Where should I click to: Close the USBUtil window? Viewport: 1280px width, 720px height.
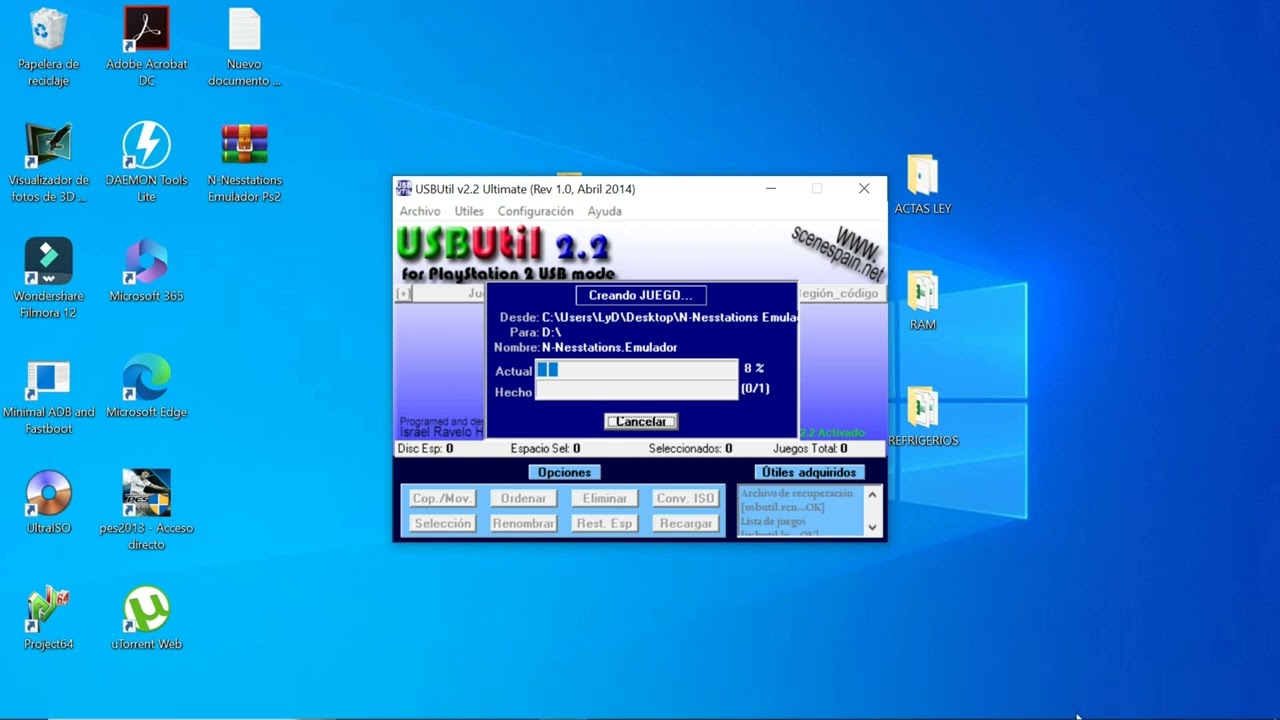(864, 188)
